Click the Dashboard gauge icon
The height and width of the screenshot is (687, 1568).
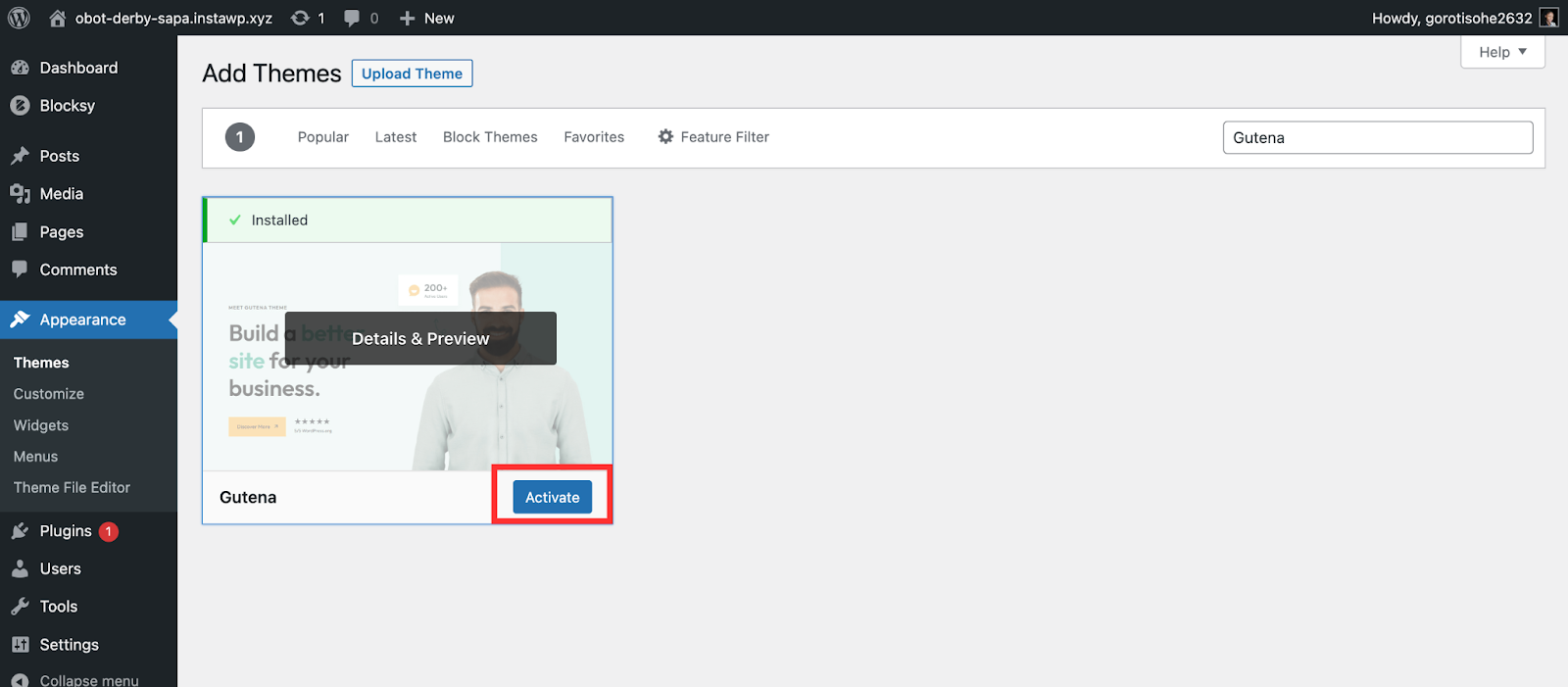(x=20, y=68)
